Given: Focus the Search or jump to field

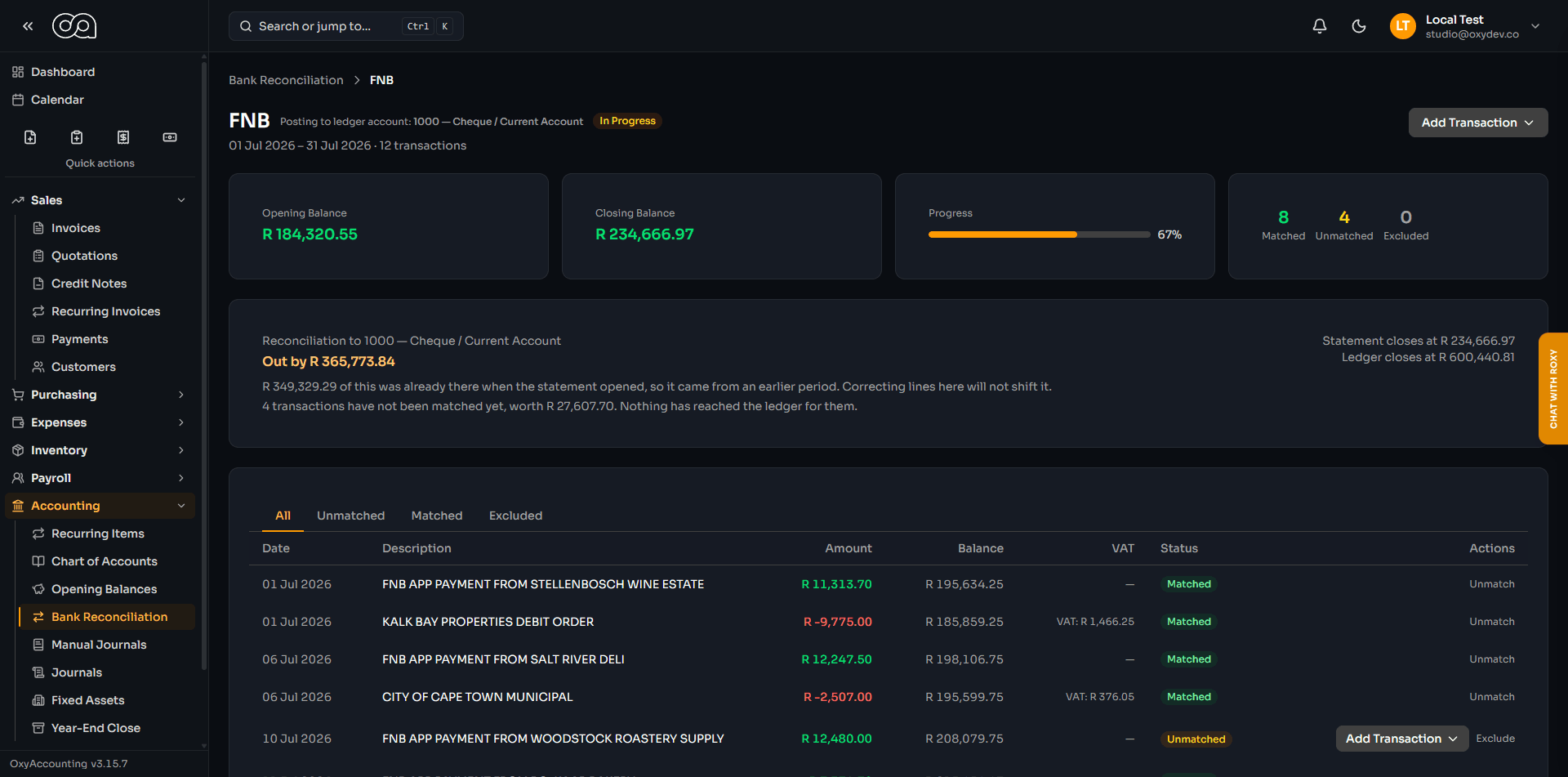Looking at the screenshot, I should point(346,26).
